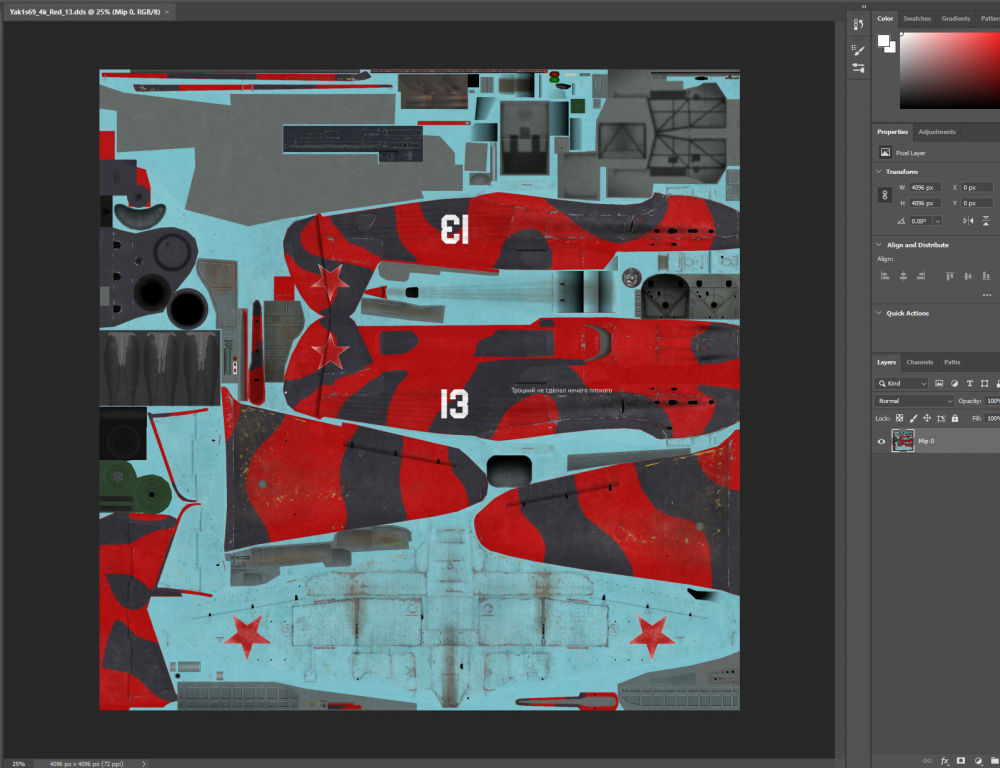Lock all attributes with the padlock icon
This screenshot has height=768, width=1000.
[955, 417]
